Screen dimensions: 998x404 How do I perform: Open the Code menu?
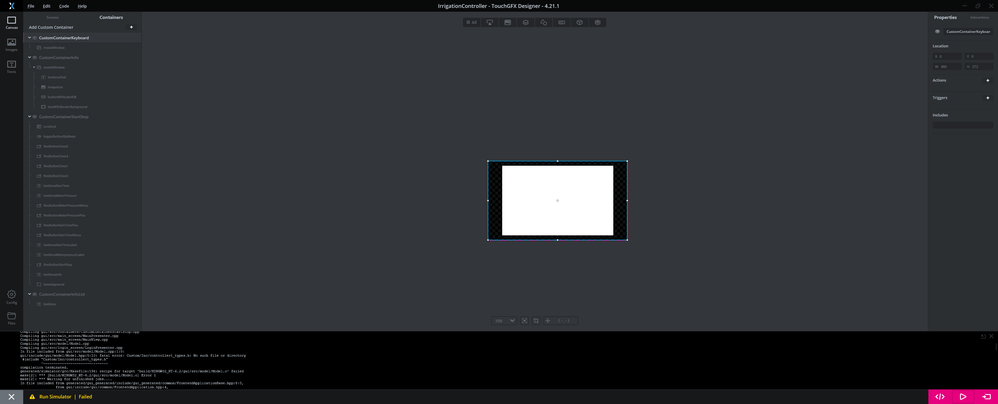click(64, 6)
